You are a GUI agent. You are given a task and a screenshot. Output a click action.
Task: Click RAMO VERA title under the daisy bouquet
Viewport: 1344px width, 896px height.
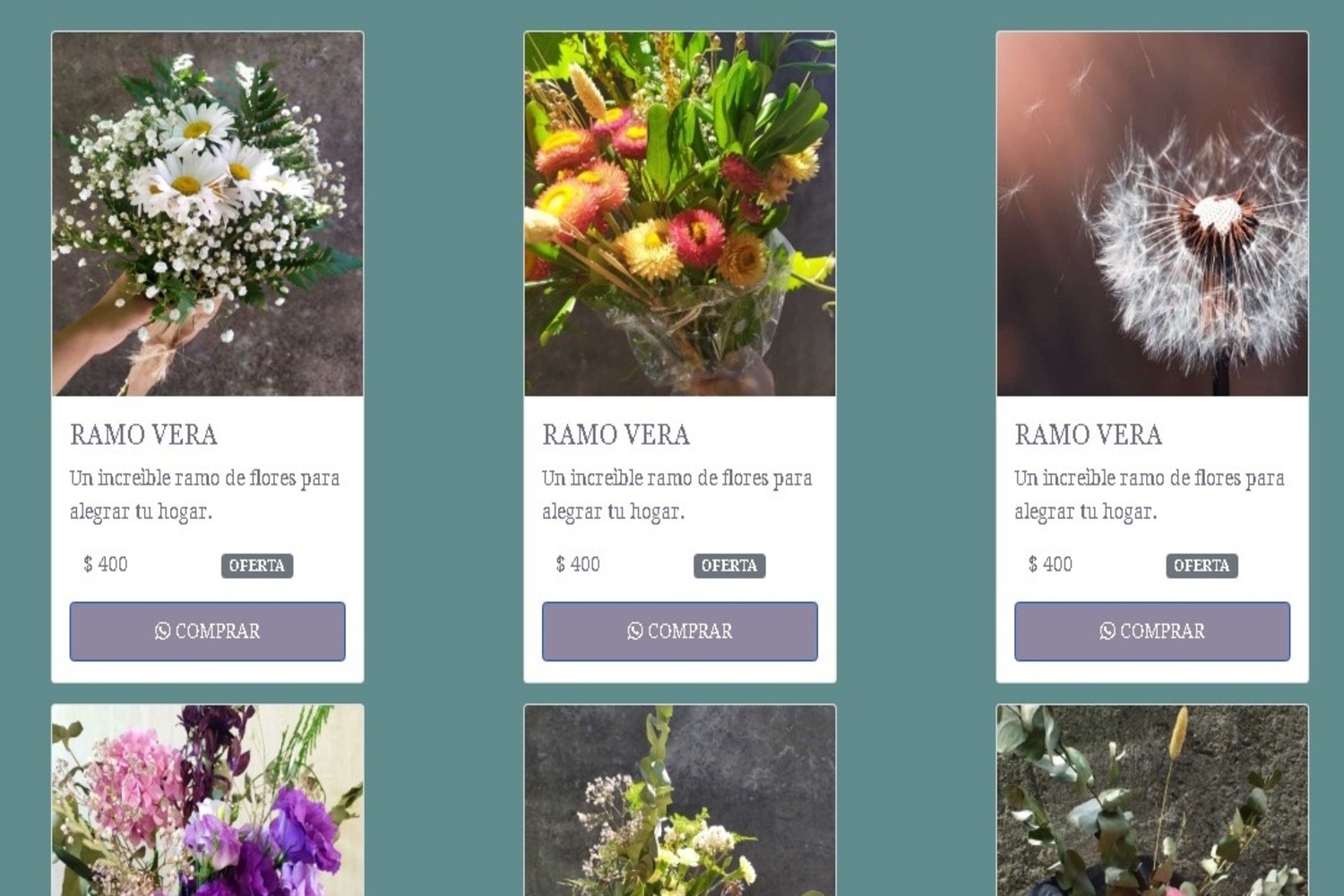[x=143, y=435]
